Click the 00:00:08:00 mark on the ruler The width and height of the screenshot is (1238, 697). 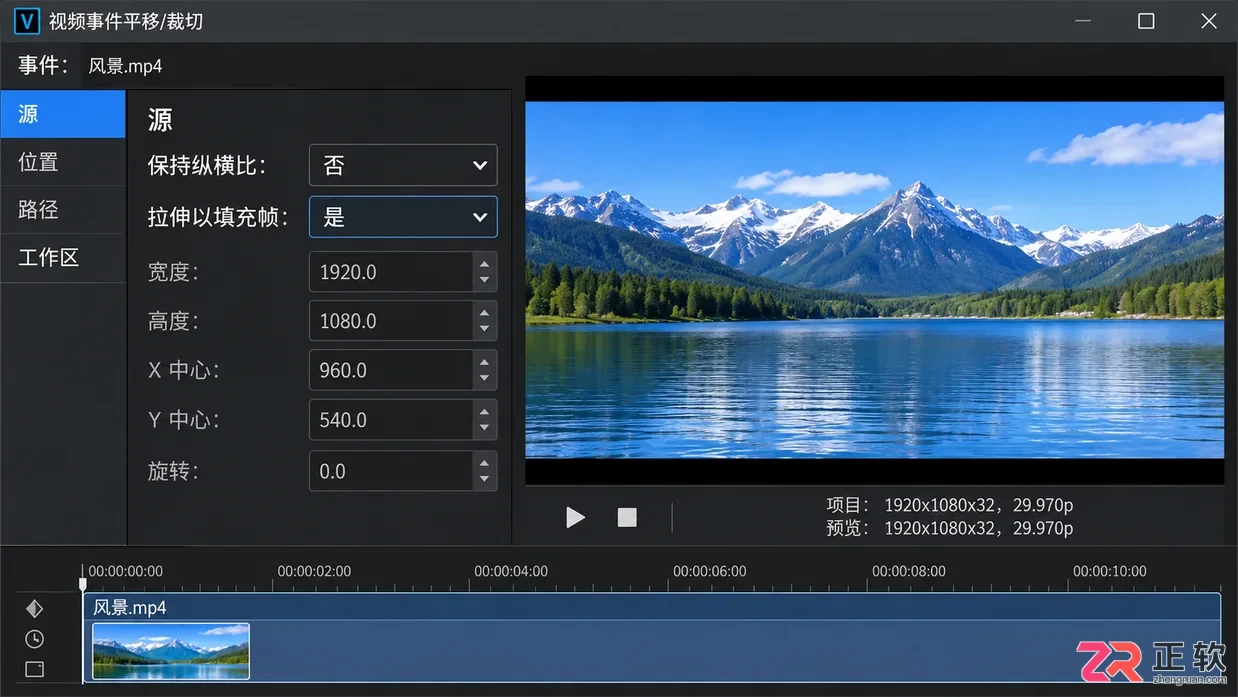click(909, 571)
